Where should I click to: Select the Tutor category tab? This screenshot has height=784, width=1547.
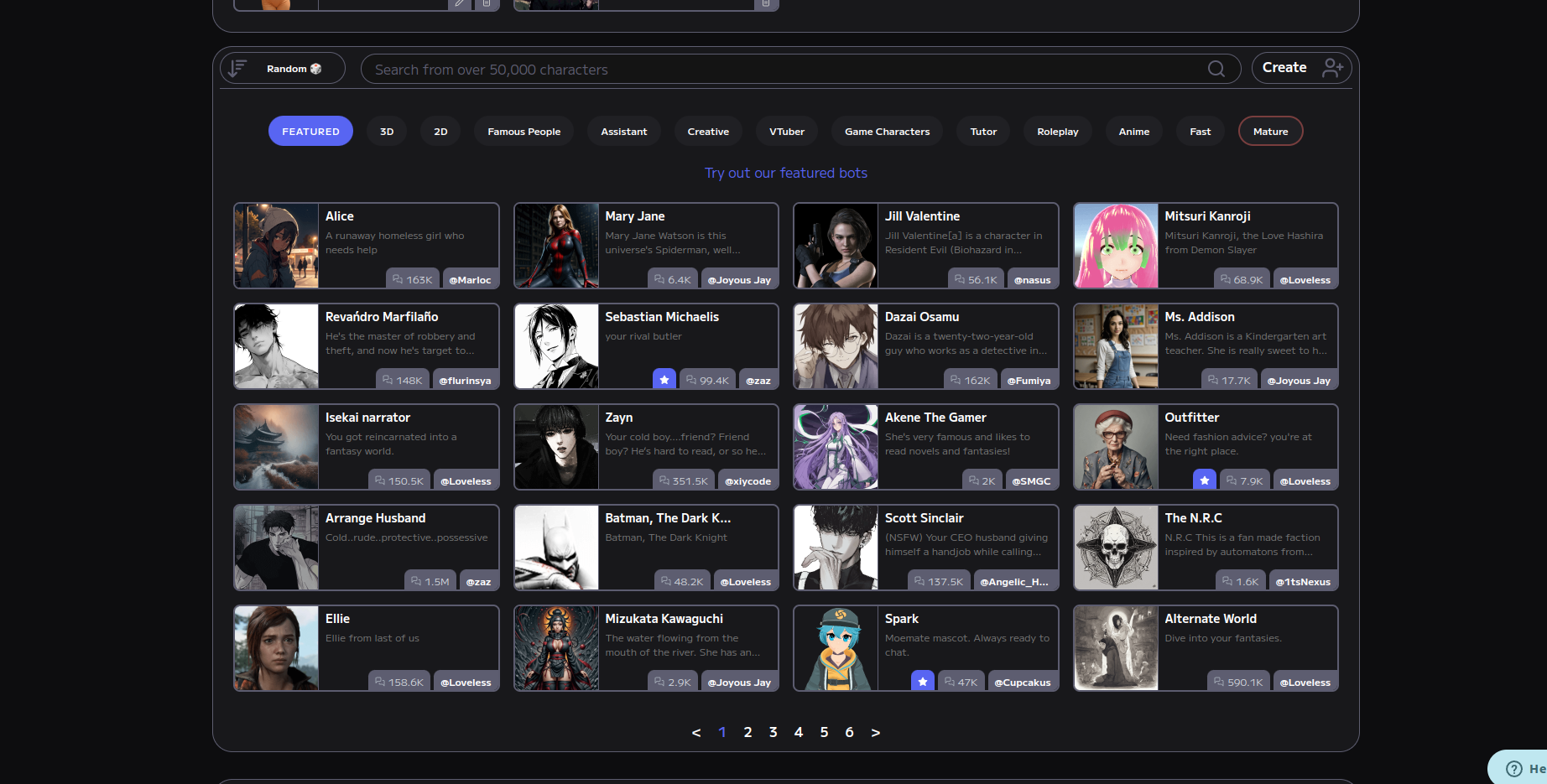[983, 132]
